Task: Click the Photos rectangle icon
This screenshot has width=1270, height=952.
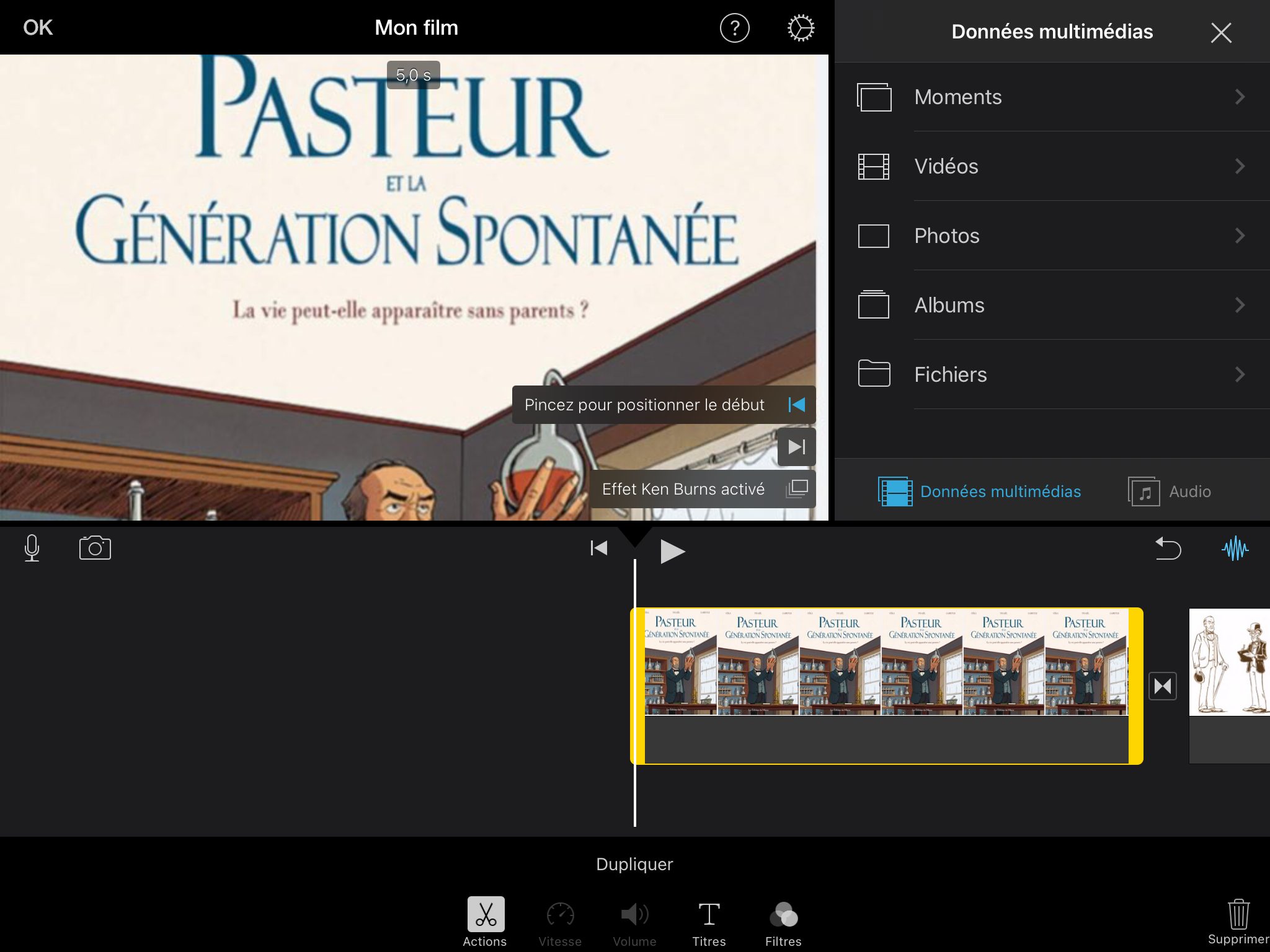Action: [x=873, y=236]
